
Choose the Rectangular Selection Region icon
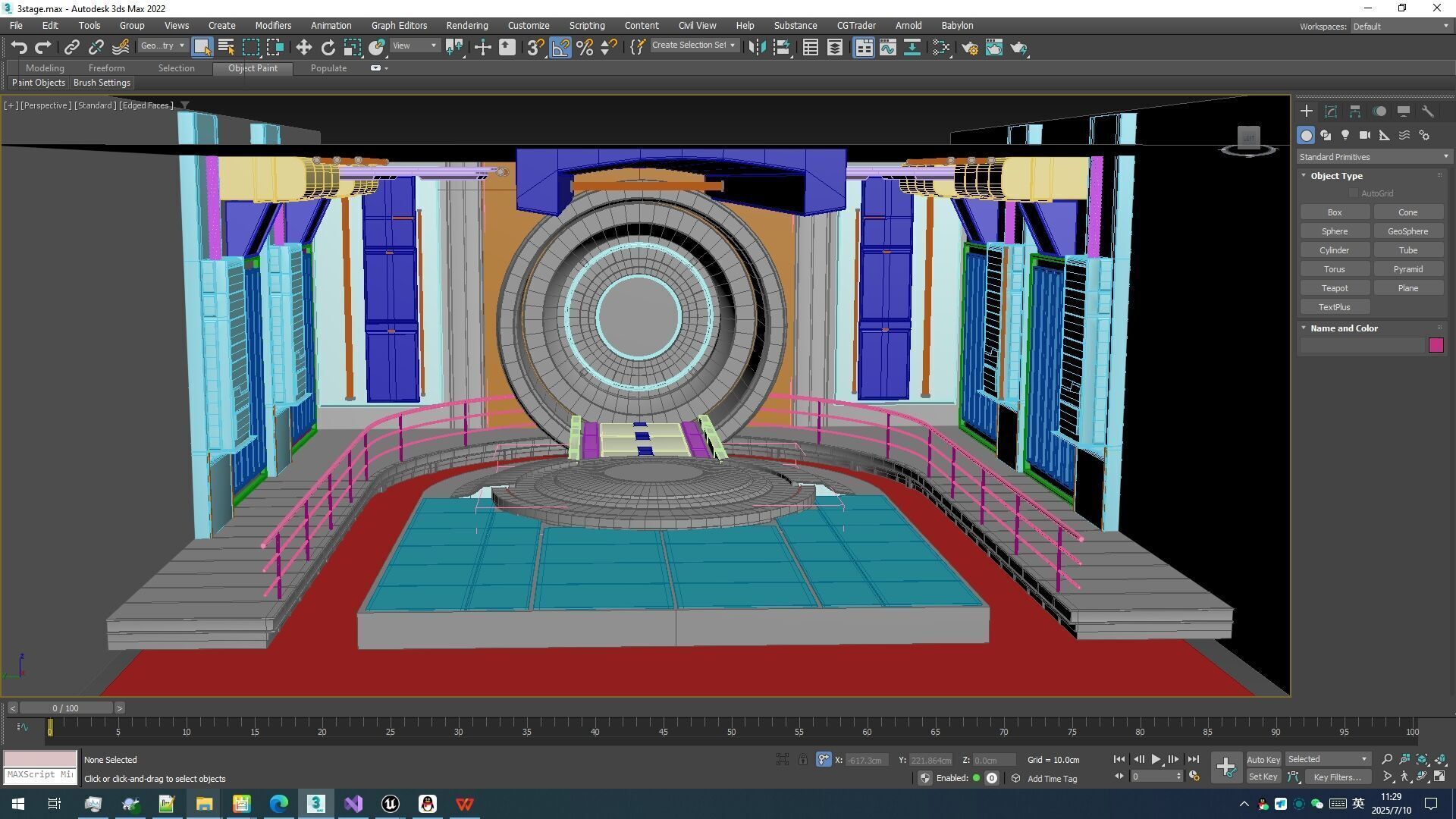250,47
